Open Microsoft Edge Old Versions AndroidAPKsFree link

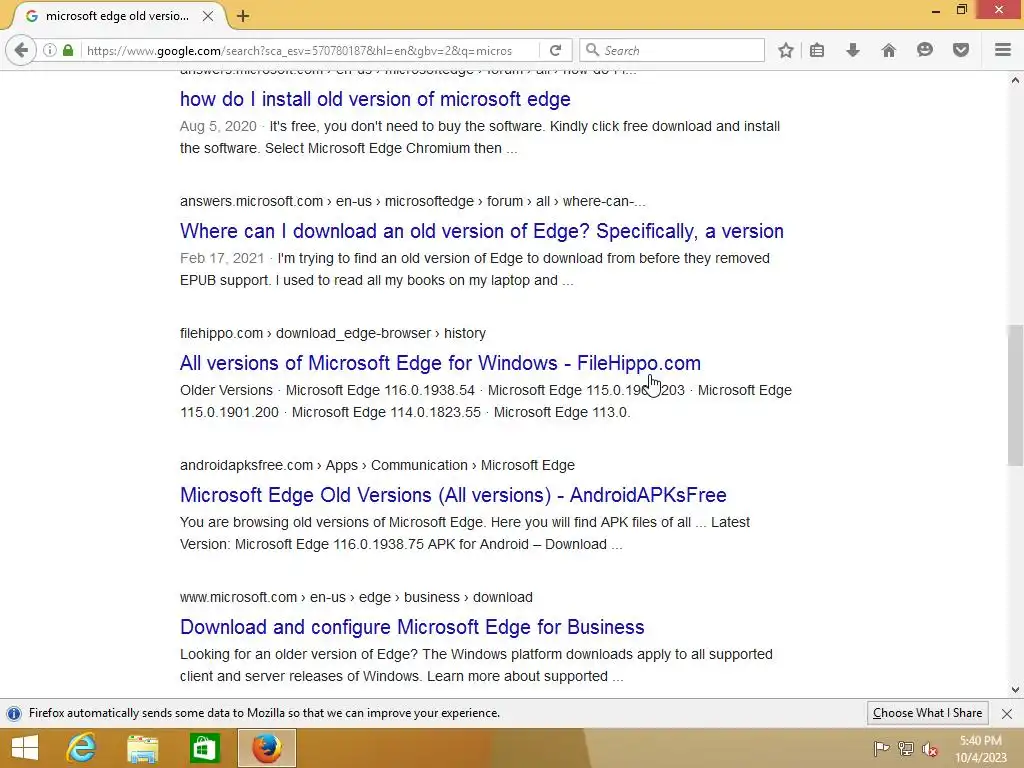(x=453, y=495)
